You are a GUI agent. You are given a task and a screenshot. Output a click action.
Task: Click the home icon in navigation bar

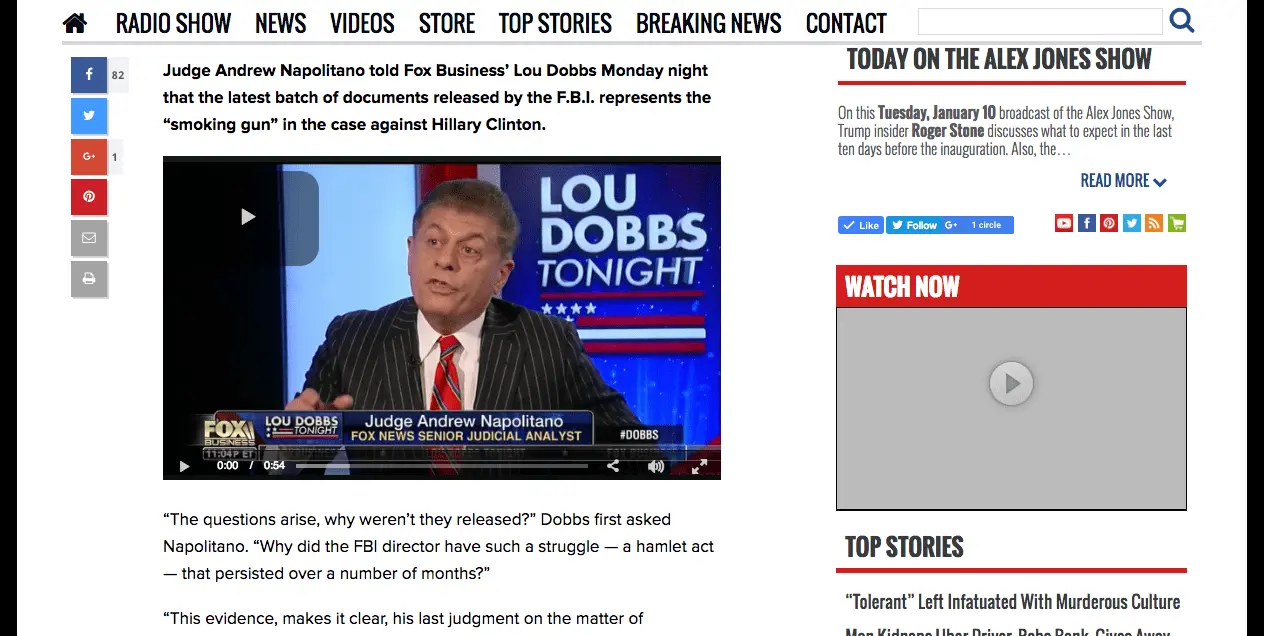tap(75, 22)
